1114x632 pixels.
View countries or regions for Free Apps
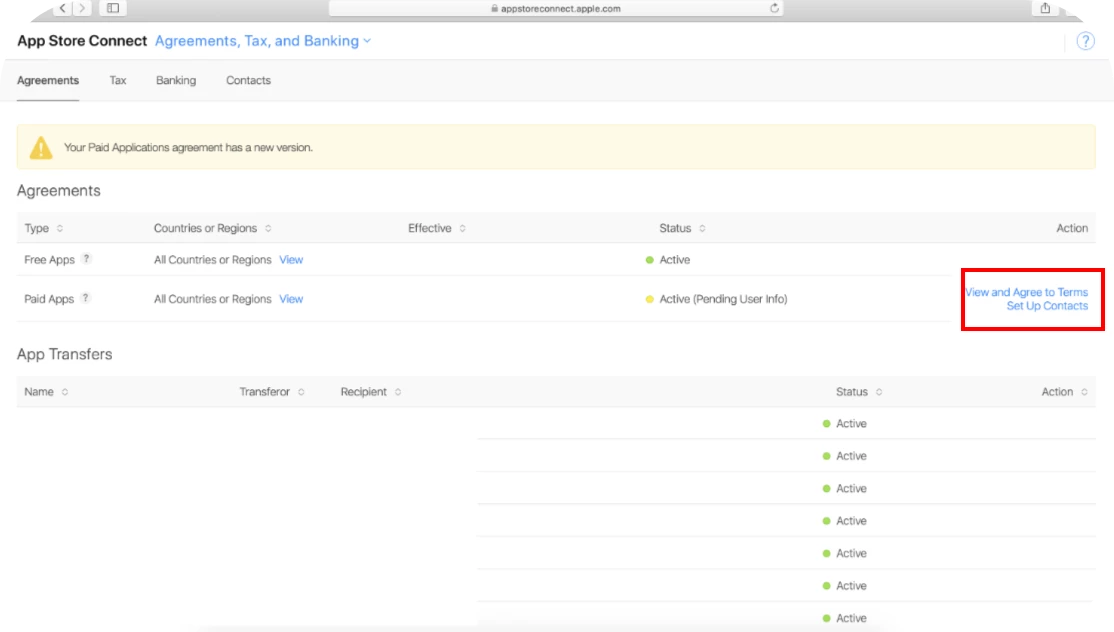click(x=291, y=260)
